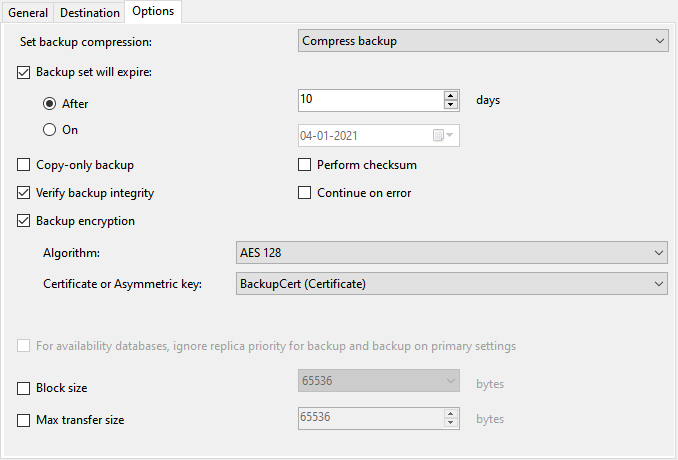Open the Destination tab
678x460 pixels.
[x=90, y=13]
